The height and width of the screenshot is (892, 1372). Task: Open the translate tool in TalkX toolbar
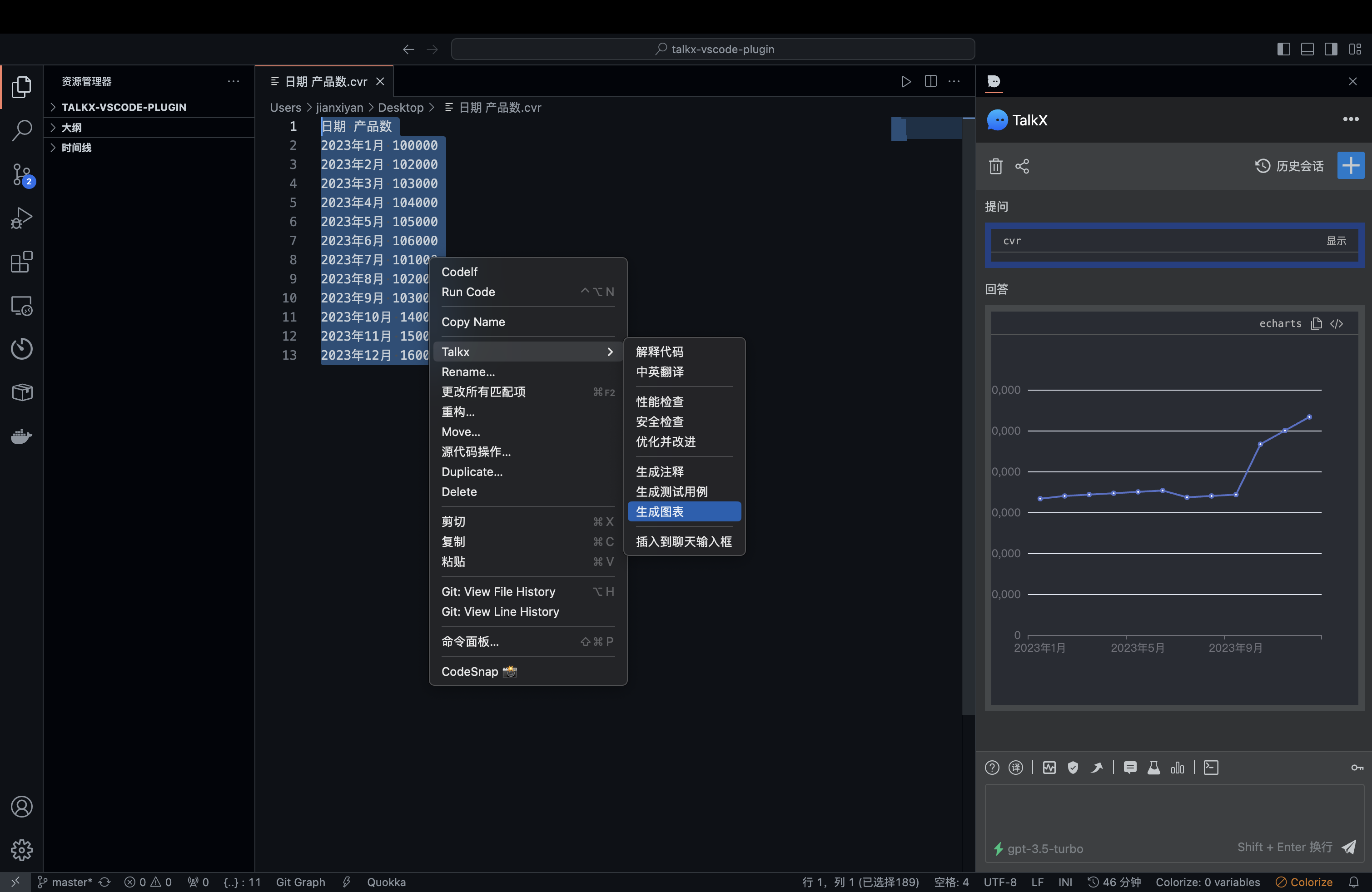[x=1016, y=768]
